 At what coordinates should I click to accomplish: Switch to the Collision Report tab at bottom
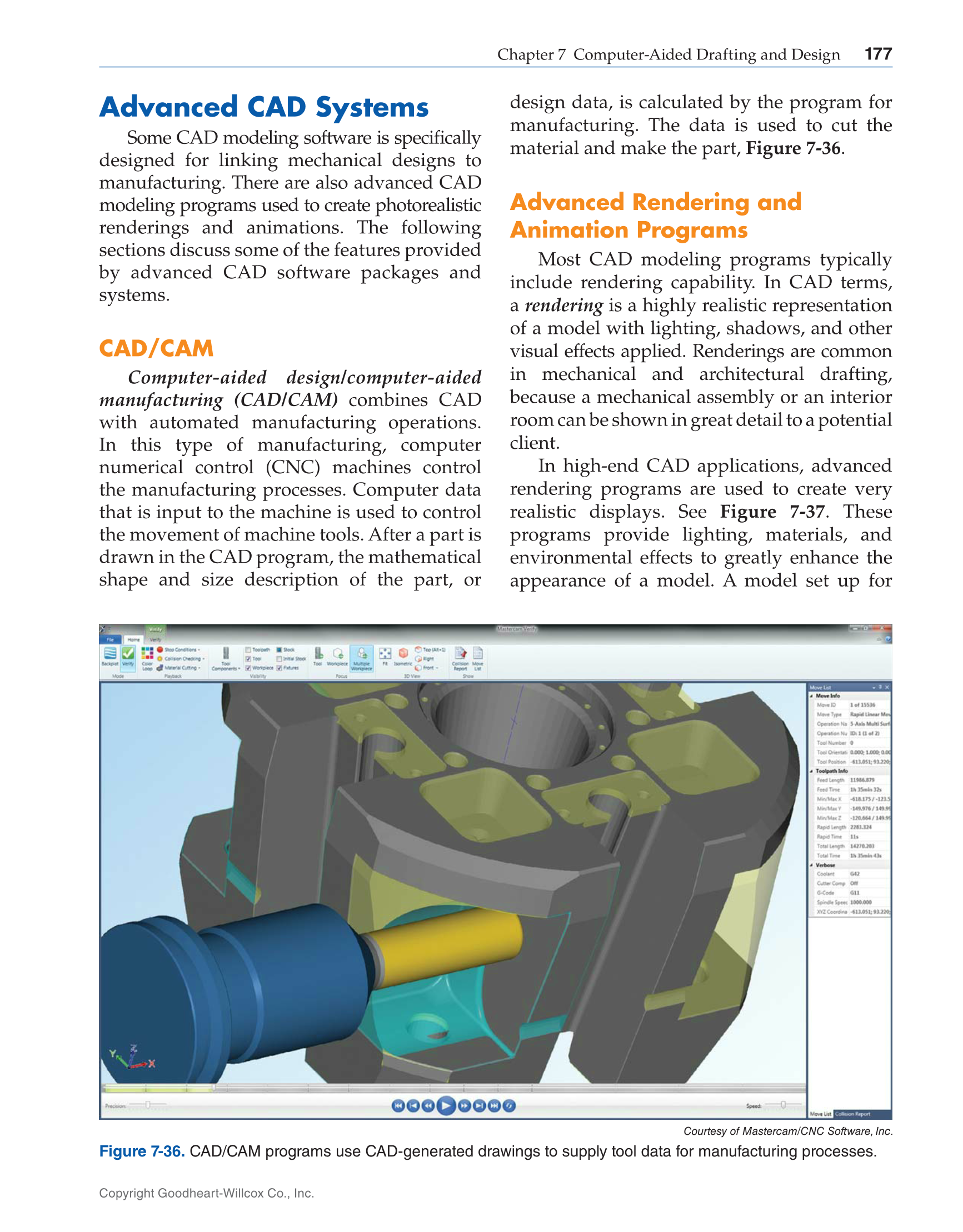(x=853, y=1114)
